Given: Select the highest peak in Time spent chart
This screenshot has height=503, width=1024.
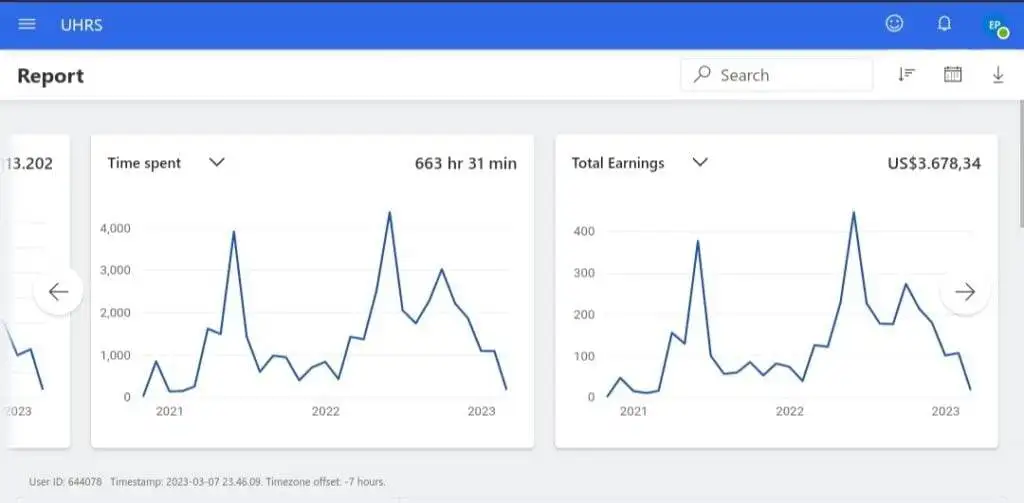Looking at the screenshot, I should tap(389, 212).
